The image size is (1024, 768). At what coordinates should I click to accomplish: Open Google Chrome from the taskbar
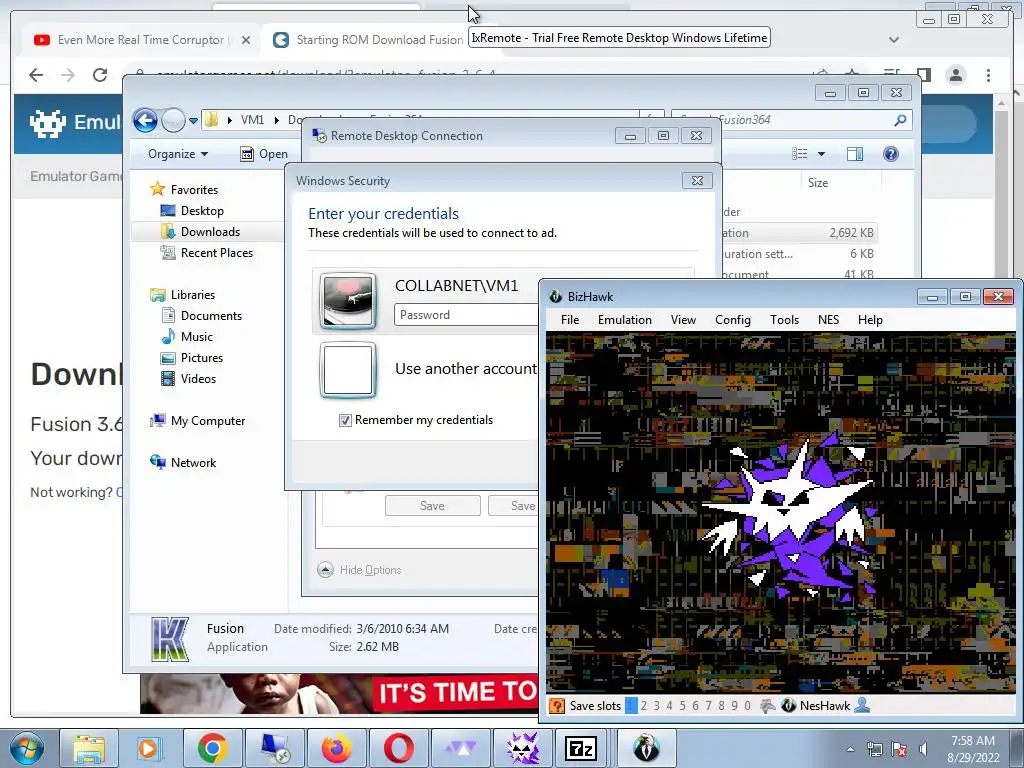point(212,748)
